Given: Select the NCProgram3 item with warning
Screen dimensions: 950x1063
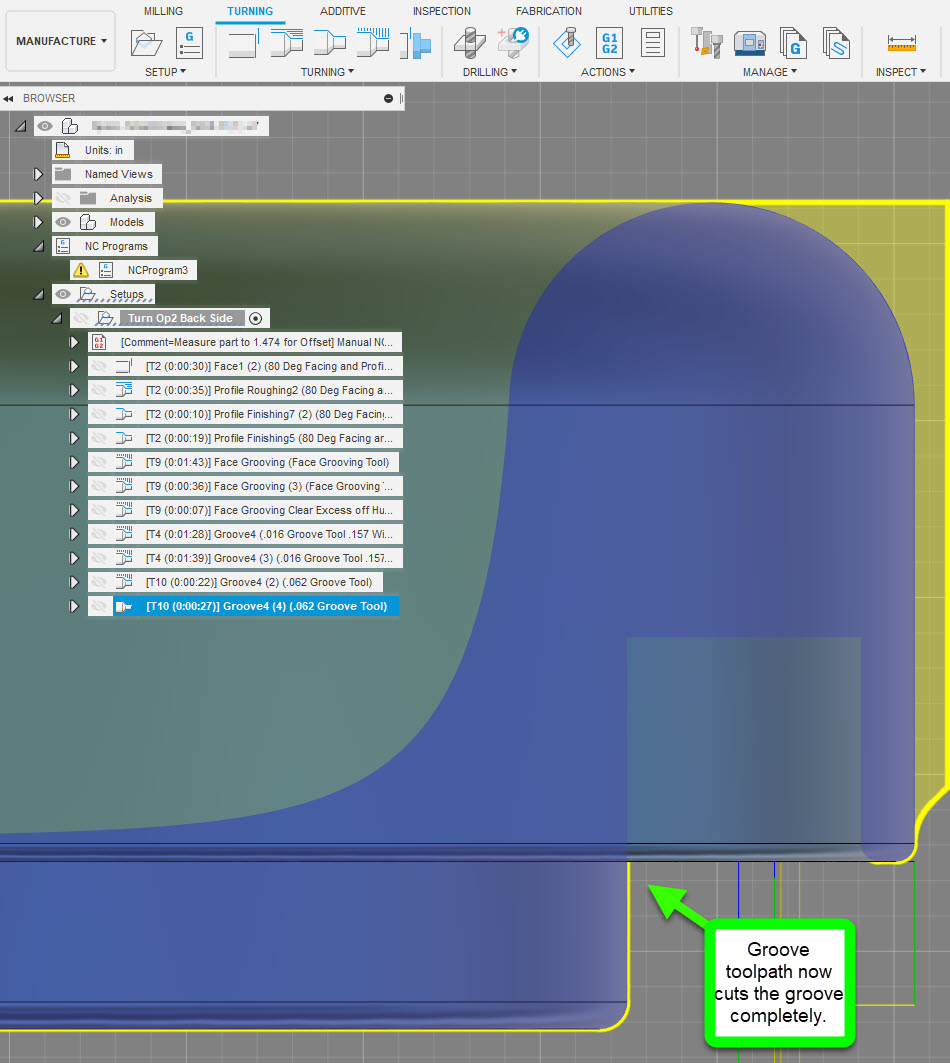Looking at the screenshot, I should pyautogui.click(x=160, y=270).
